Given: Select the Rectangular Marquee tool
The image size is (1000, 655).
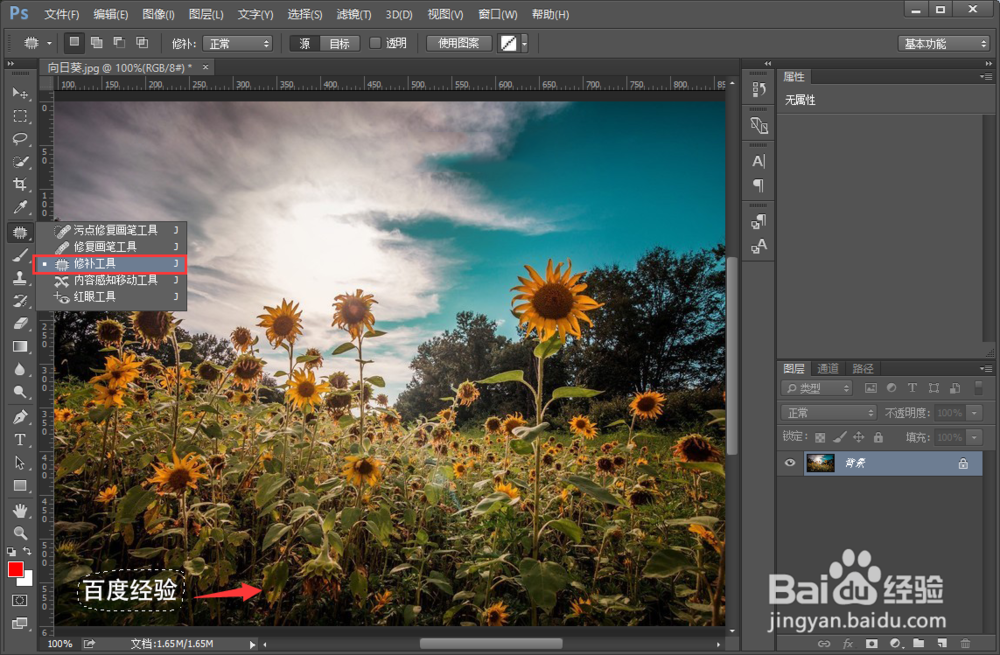Looking at the screenshot, I should (20, 116).
